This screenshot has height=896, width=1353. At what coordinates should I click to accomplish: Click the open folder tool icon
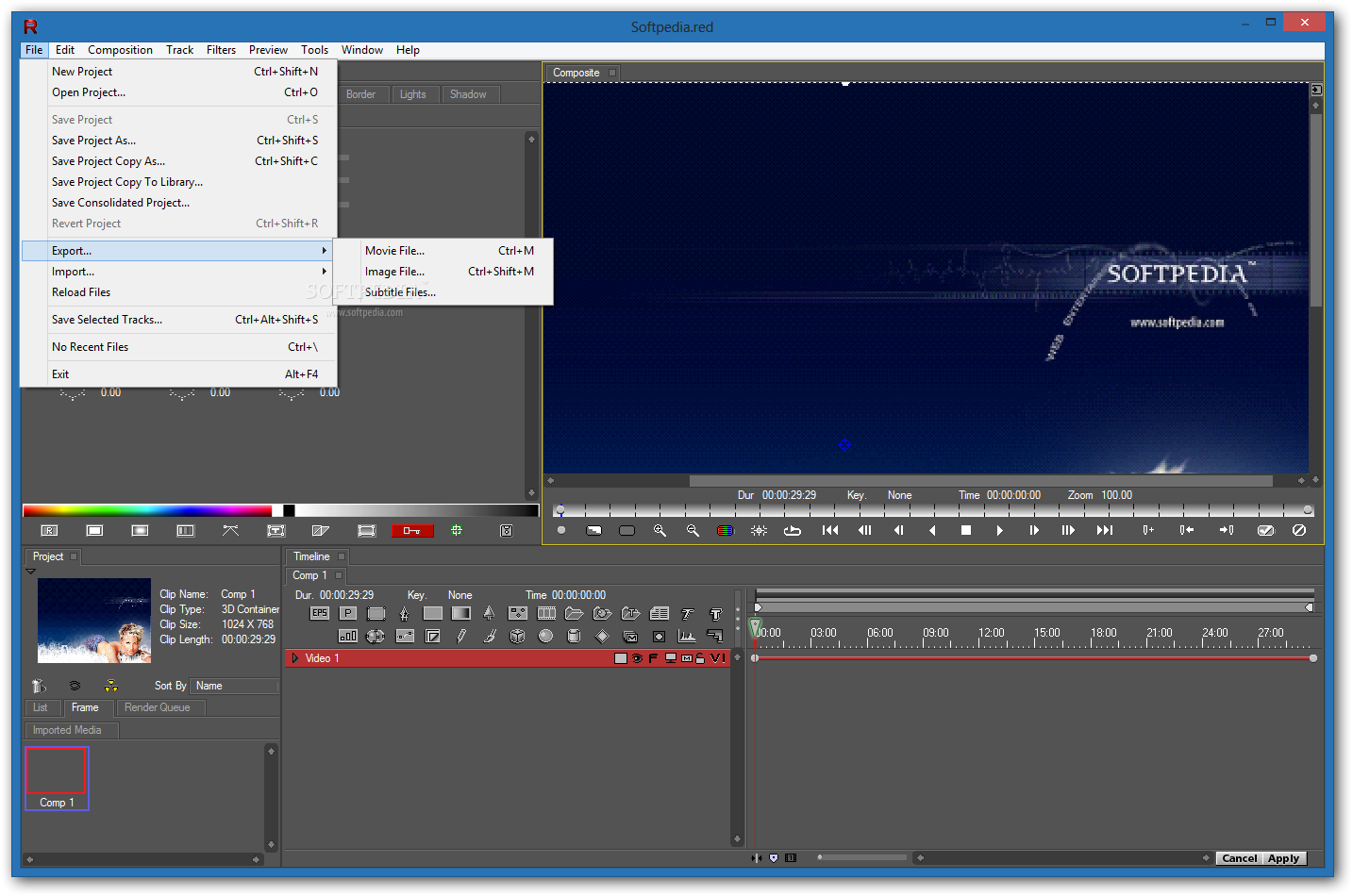(574, 613)
